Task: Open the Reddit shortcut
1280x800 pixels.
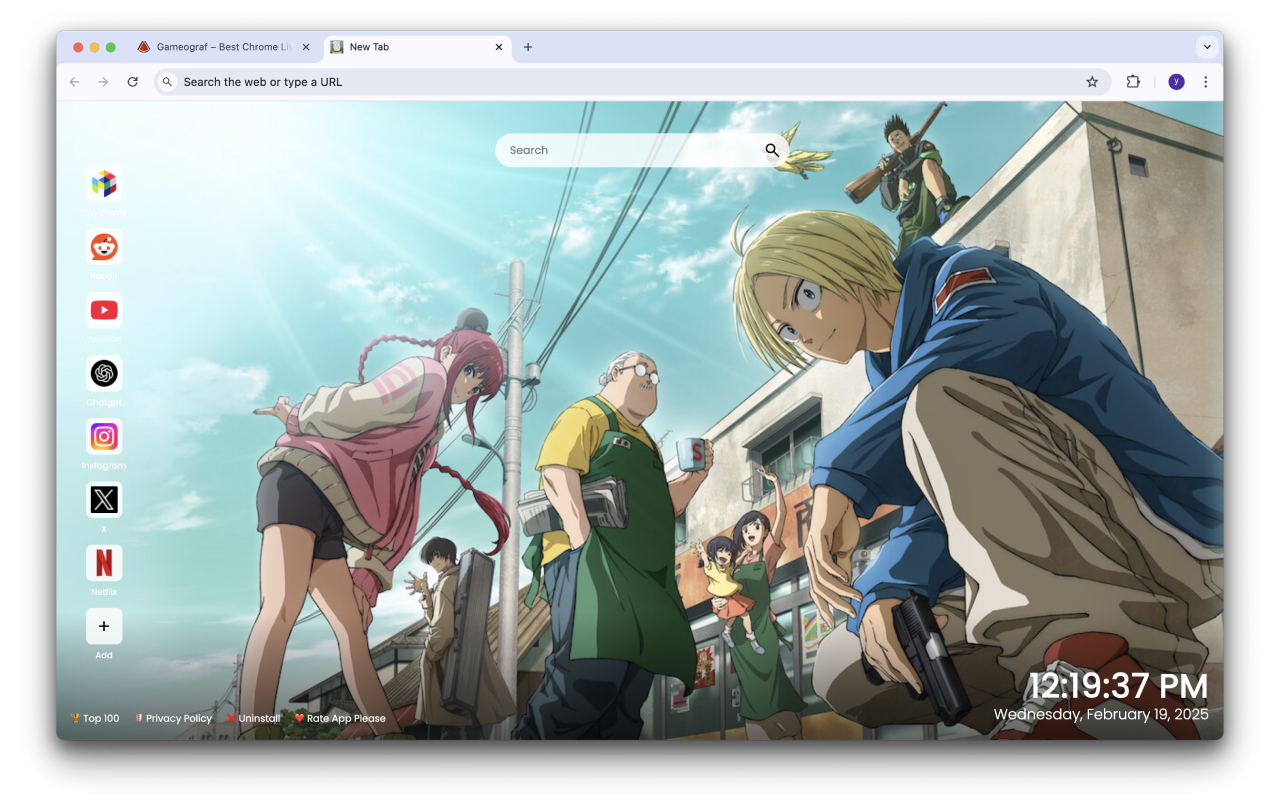Action: click(104, 246)
